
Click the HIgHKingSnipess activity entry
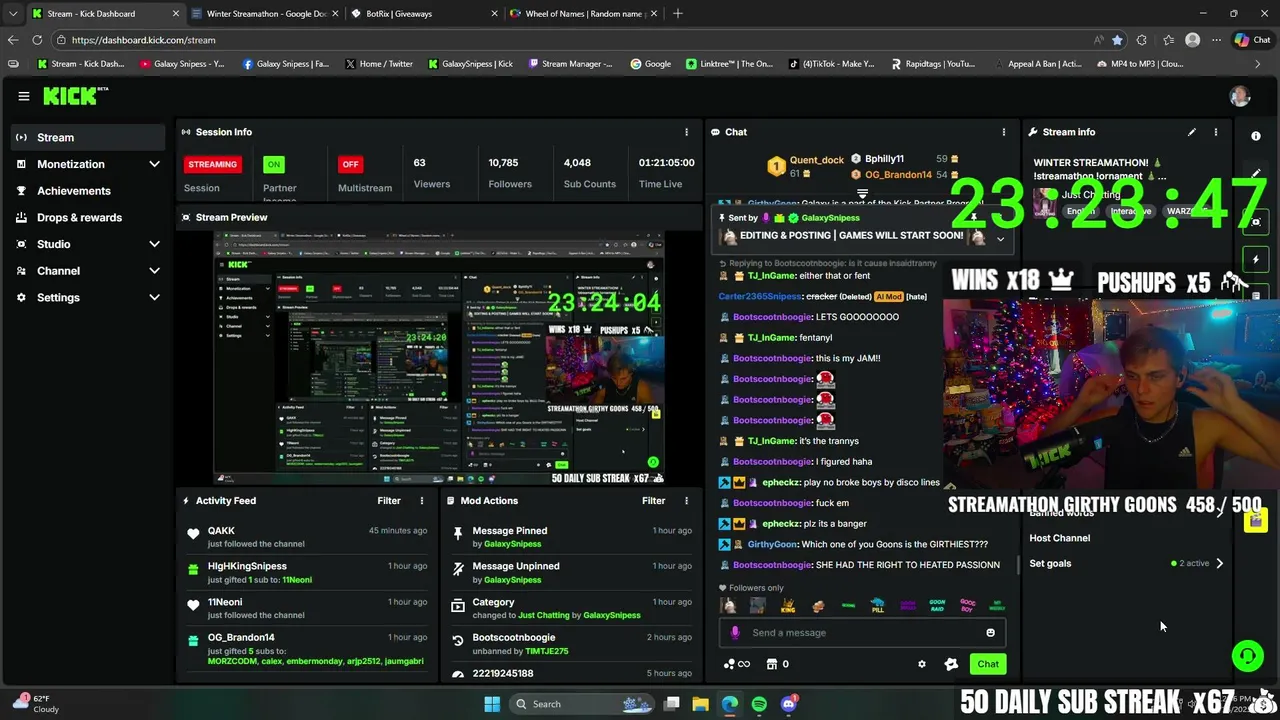tap(306, 573)
